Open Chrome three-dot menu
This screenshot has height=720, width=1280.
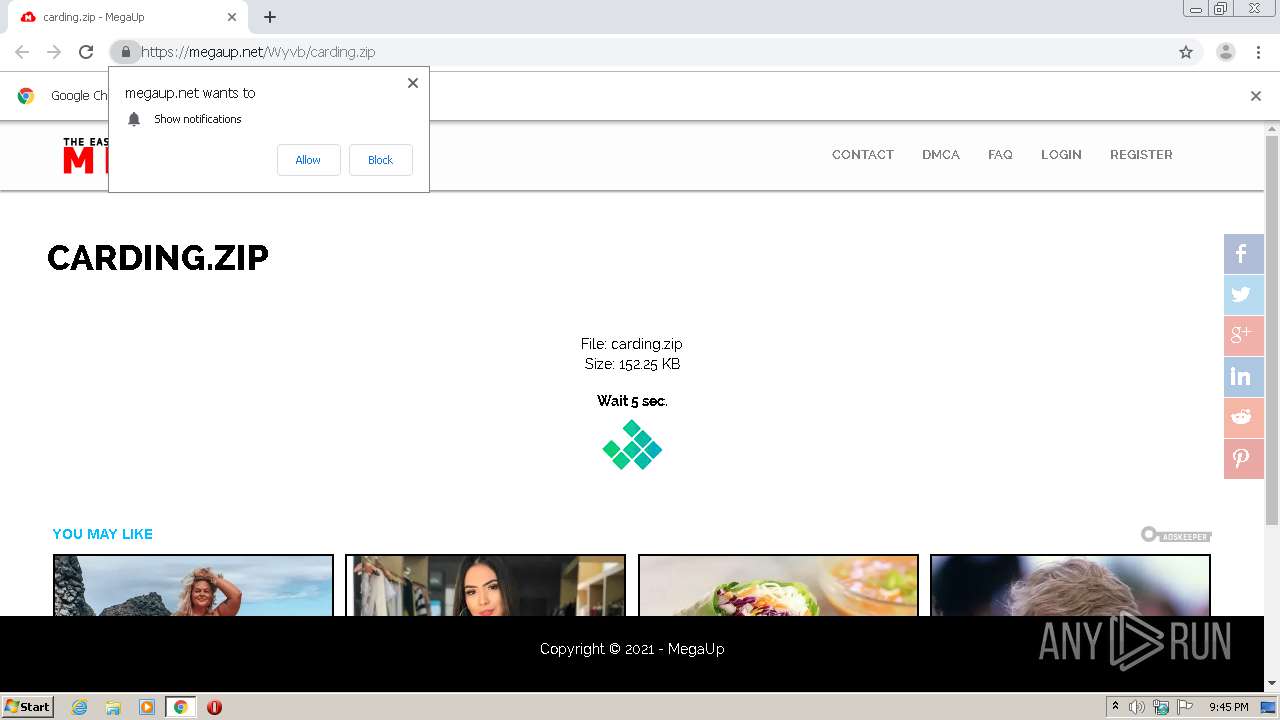coord(1258,52)
